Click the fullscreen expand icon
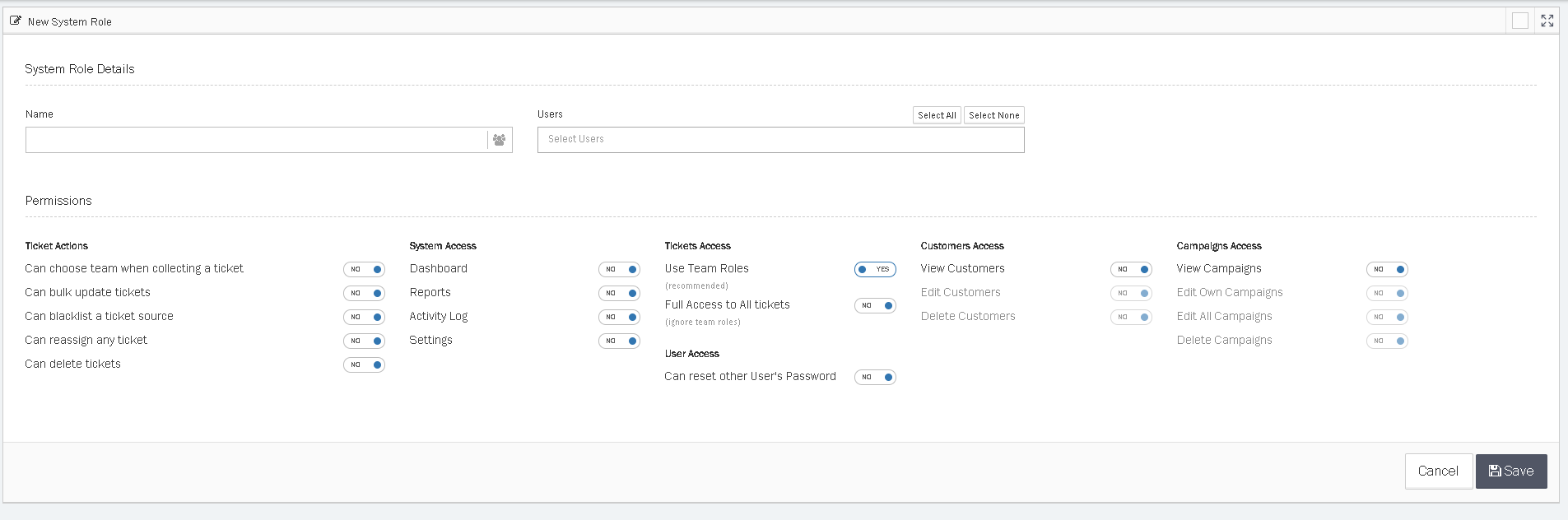The height and width of the screenshot is (520, 1568). (1547, 21)
